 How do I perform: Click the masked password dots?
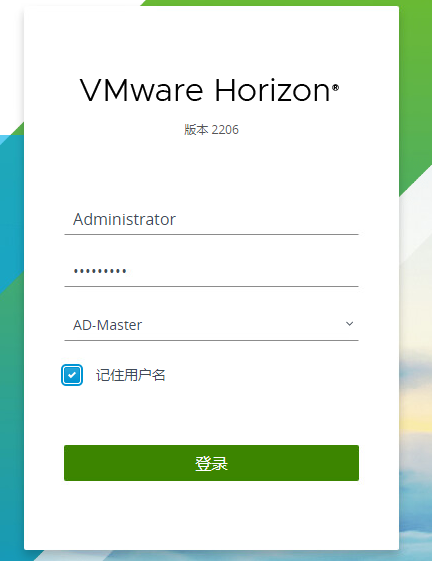click(100, 271)
